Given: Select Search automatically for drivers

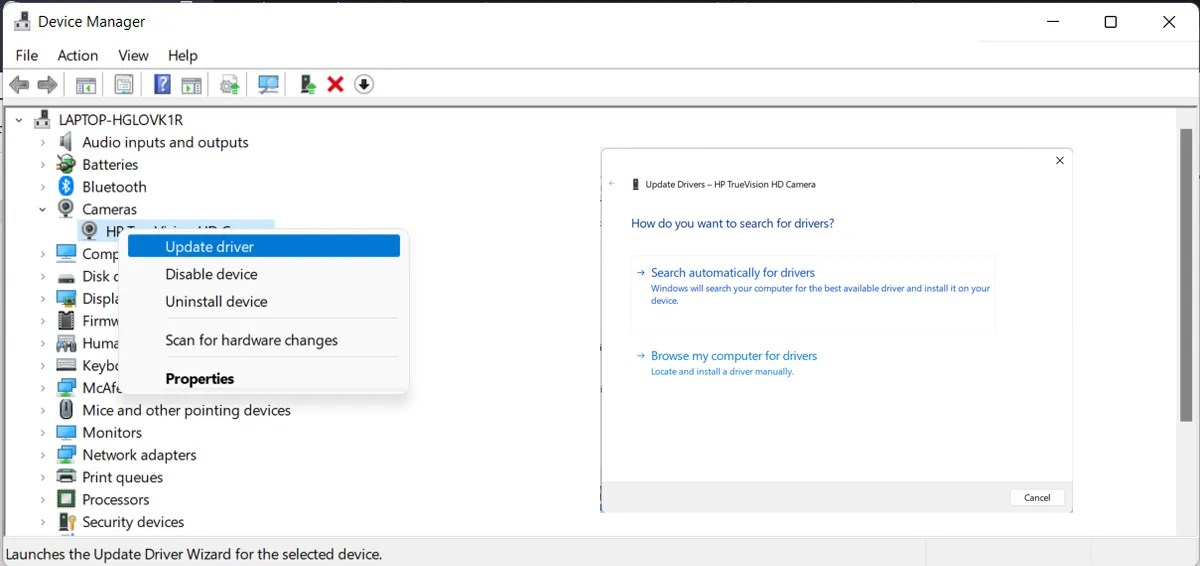Looking at the screenshot, I should click(813, 294).
